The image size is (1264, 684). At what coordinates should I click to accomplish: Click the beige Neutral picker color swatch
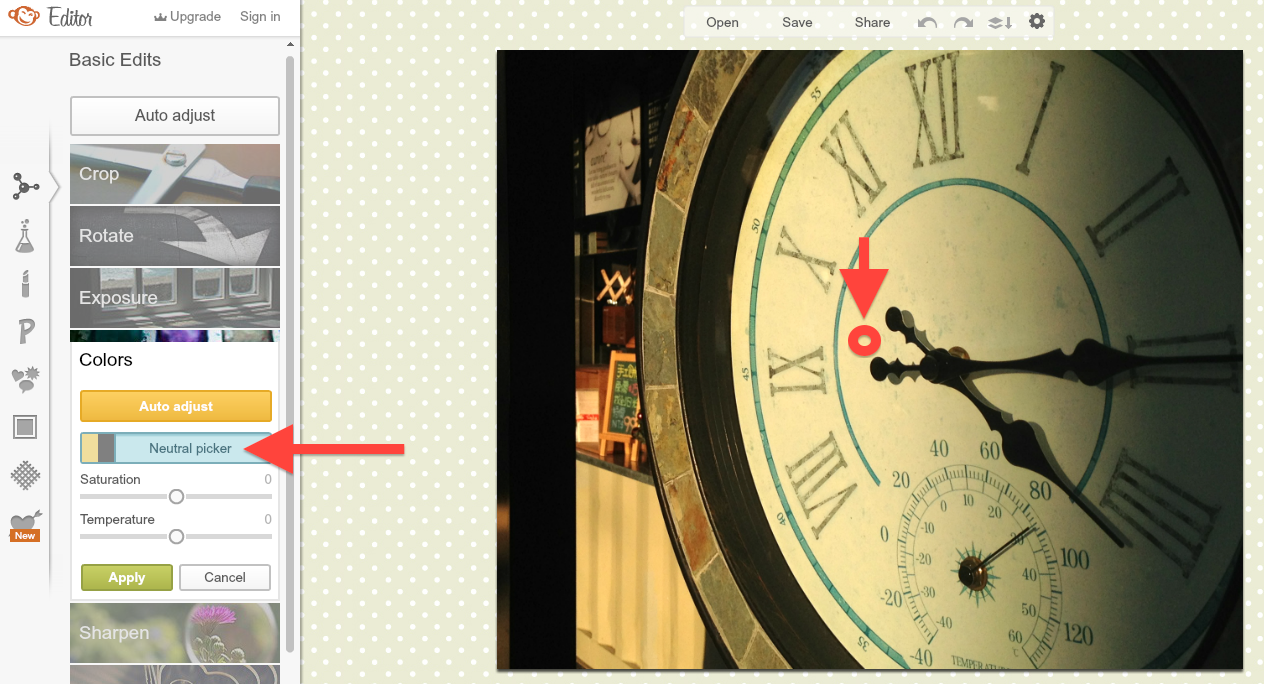coord(89,449)
